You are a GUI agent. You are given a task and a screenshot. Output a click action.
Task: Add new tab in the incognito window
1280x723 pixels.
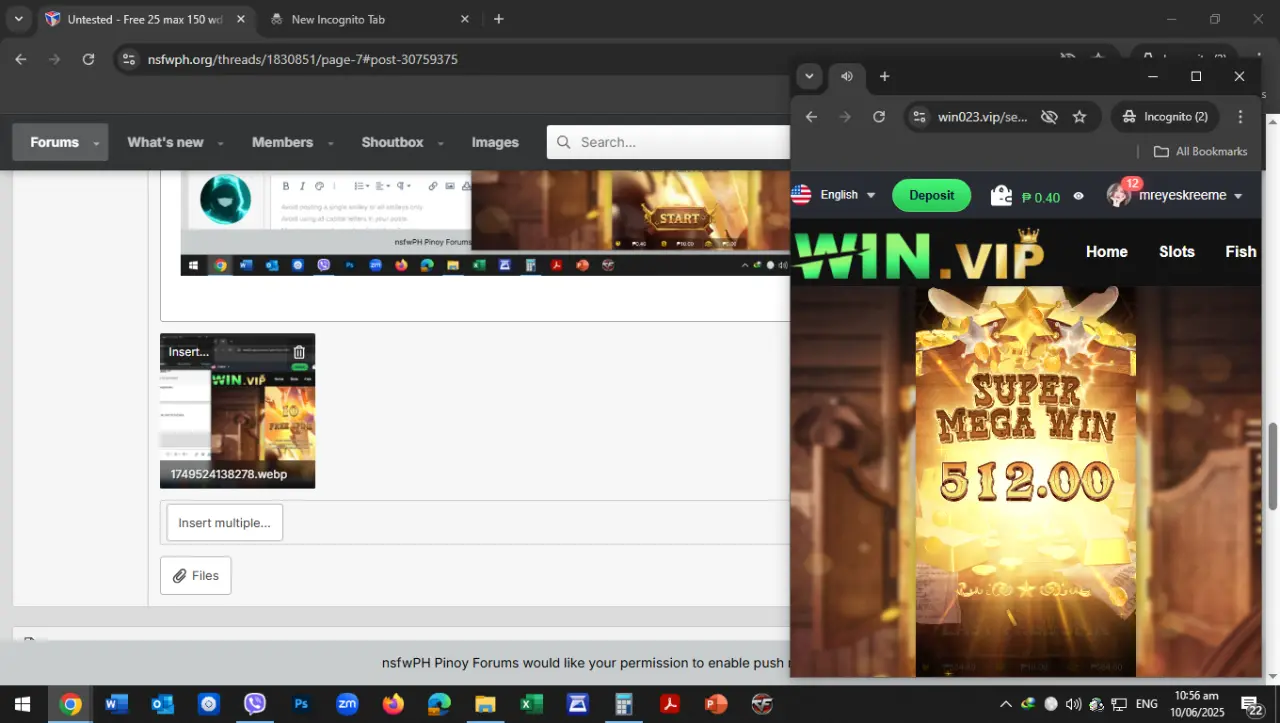[884, 76]
